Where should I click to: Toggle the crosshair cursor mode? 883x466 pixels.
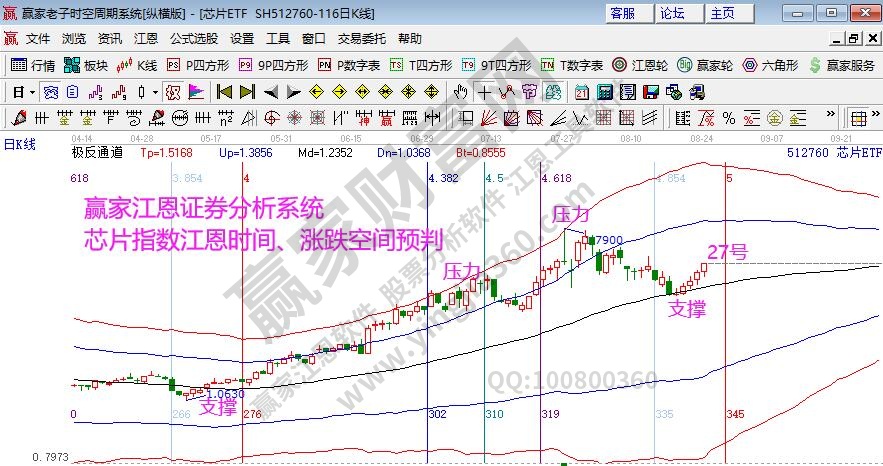(484, 92)
